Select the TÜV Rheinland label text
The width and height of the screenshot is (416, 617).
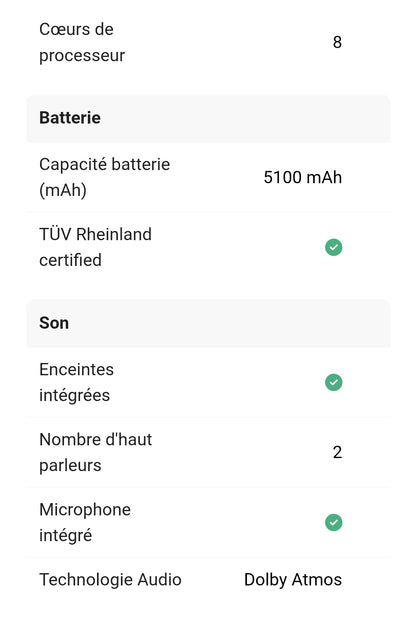[x=95, y=234]
